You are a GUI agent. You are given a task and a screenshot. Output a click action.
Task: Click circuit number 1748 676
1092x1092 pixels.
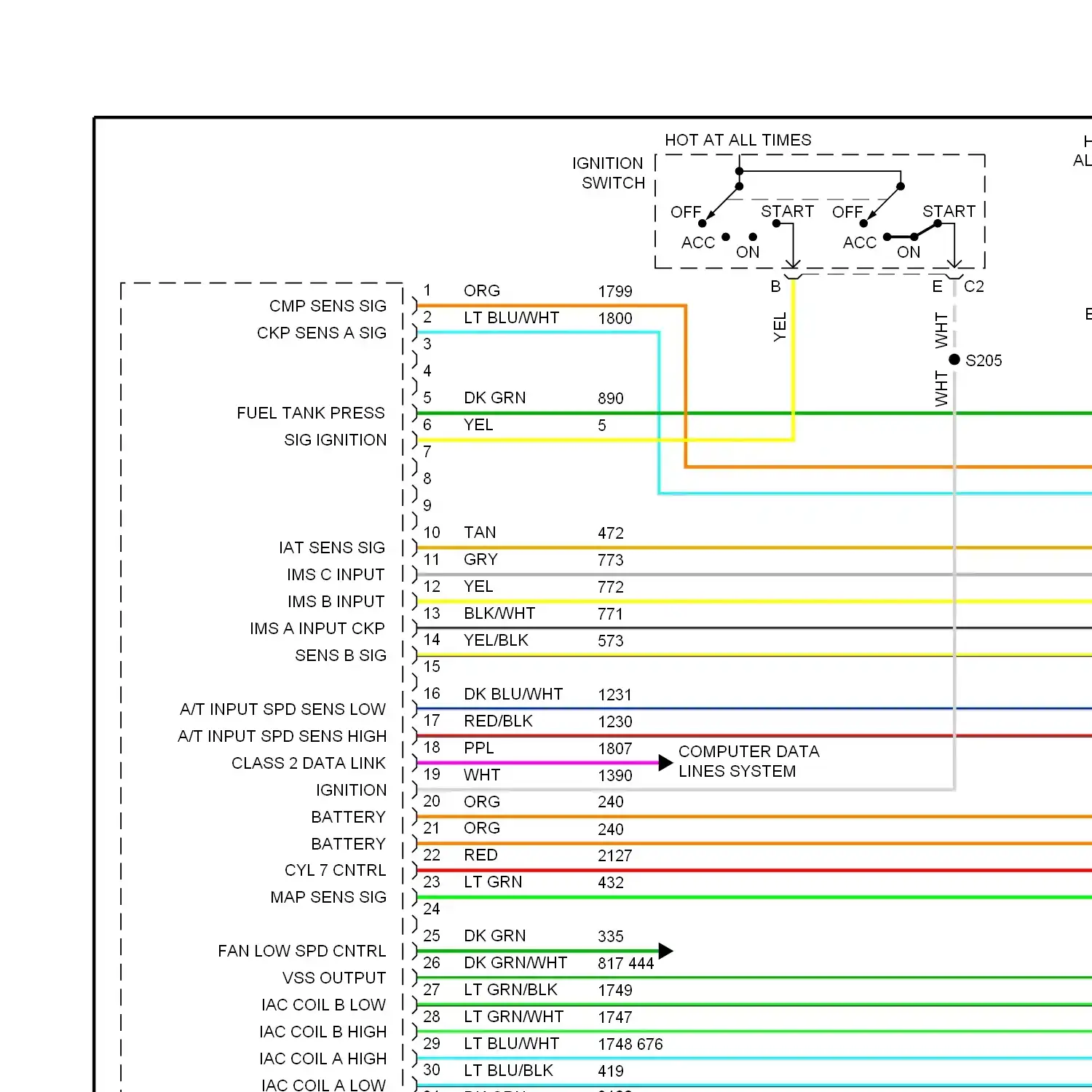tap(630, 1044)
